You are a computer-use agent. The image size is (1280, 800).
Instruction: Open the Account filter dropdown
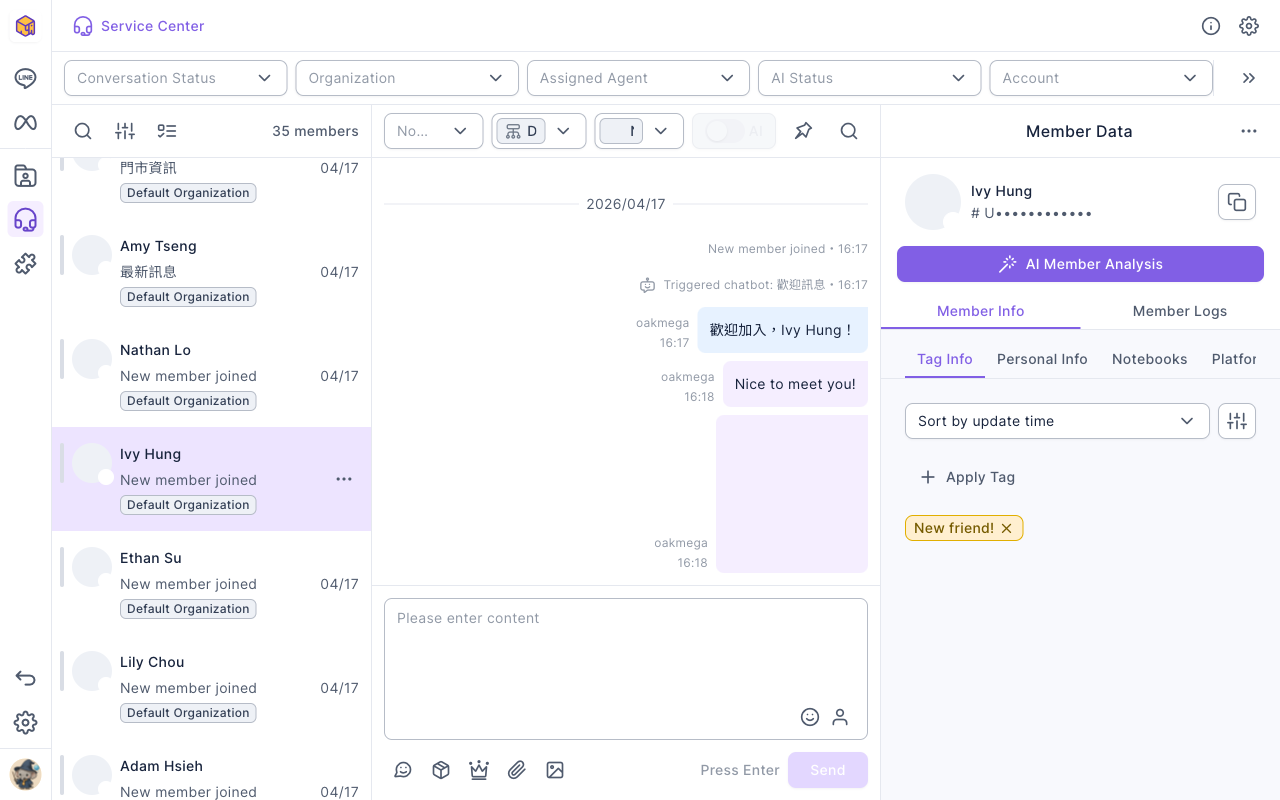click(1101, 78)
